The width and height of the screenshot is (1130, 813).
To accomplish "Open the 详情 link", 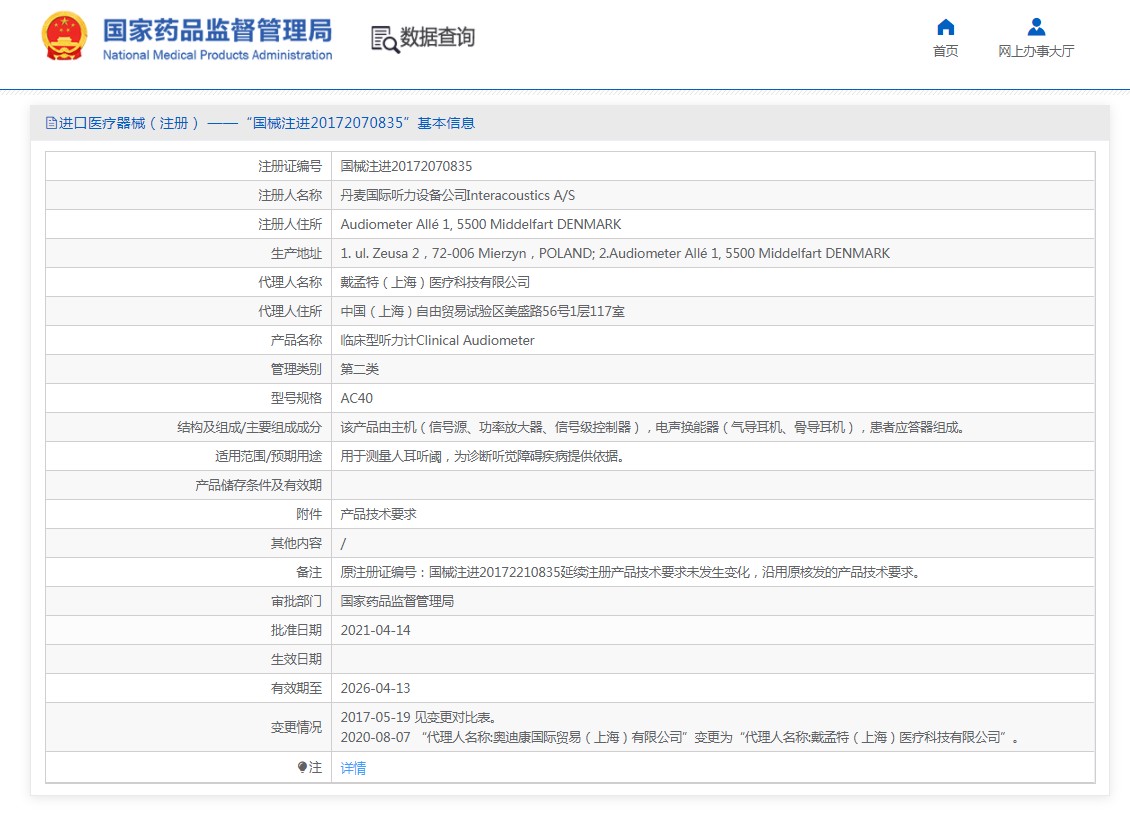I will pos(353,768).
